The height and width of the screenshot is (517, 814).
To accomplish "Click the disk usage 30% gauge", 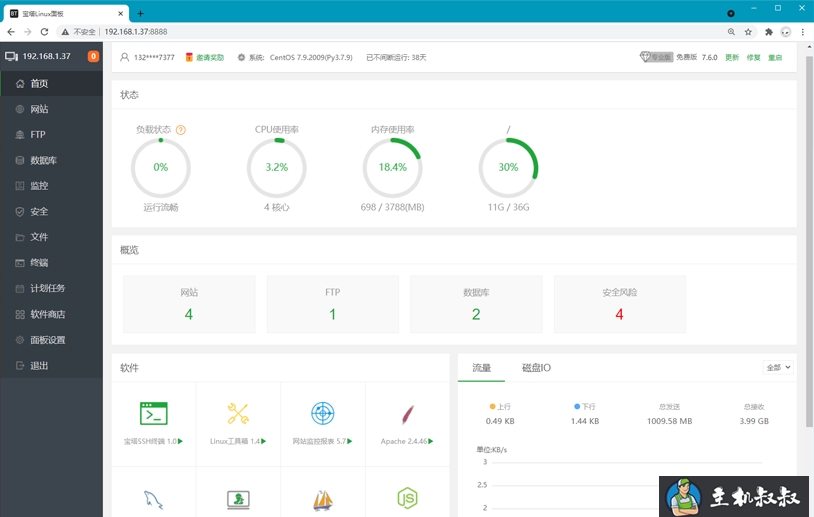I will 508,168.
